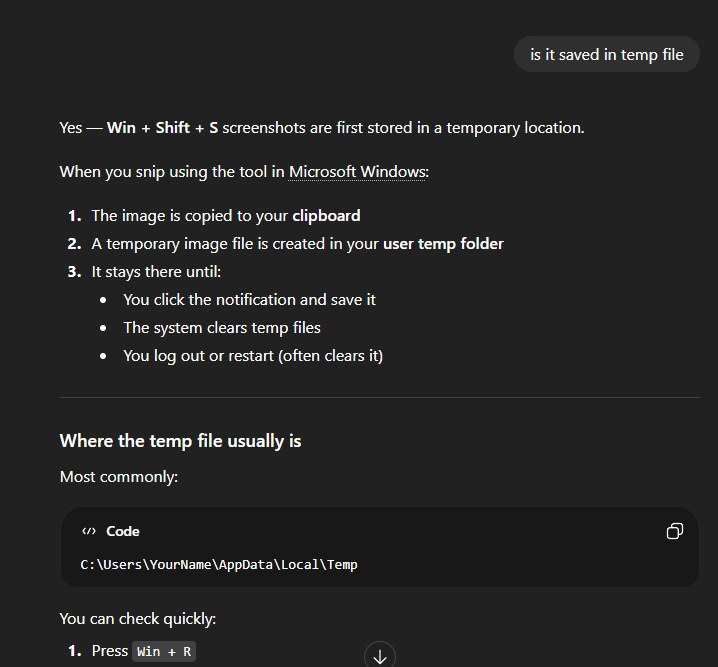Click the "You can check quickly:" text
The width and height of the screenshot is (718, 667).
137,618
